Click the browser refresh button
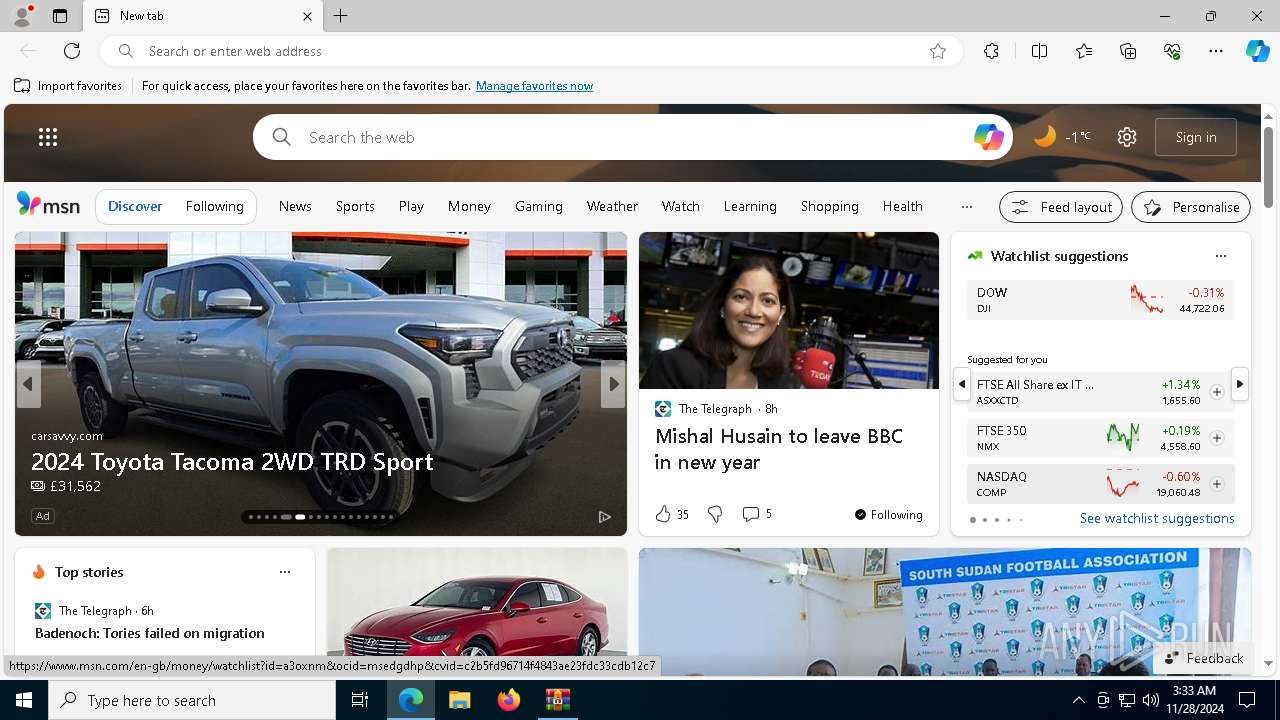Image resolution: width=1280 pixels, height=720 pixels. (72, 51)
